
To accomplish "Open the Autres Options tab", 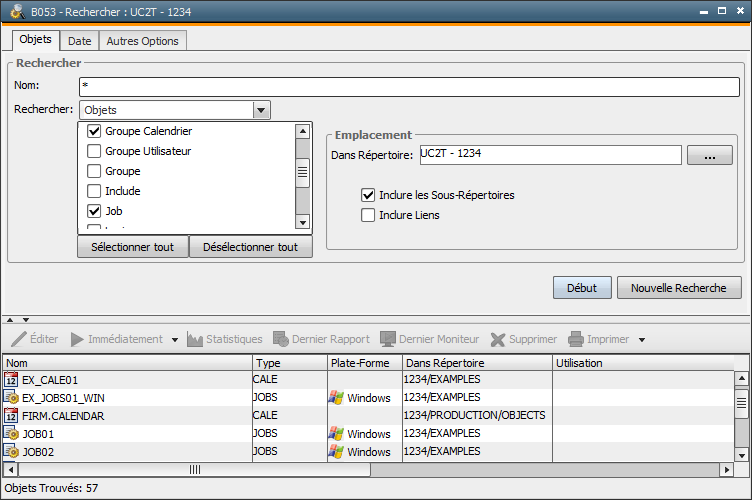I will point(142,41).
